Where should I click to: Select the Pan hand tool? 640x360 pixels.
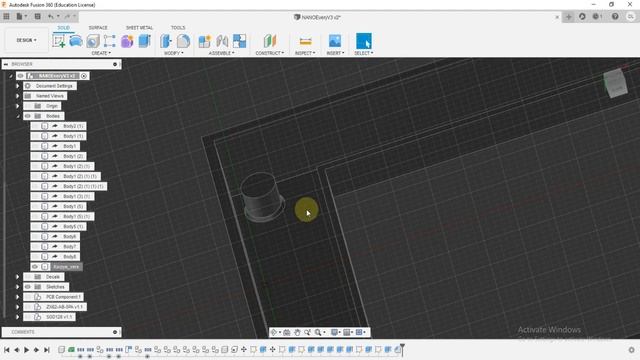297,332
